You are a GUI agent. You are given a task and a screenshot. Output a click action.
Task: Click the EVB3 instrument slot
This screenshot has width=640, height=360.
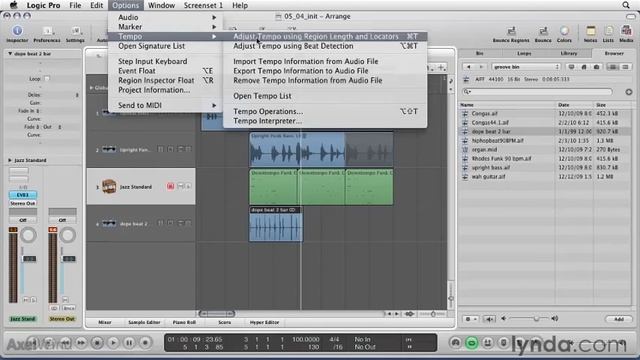tap(23, 195)
